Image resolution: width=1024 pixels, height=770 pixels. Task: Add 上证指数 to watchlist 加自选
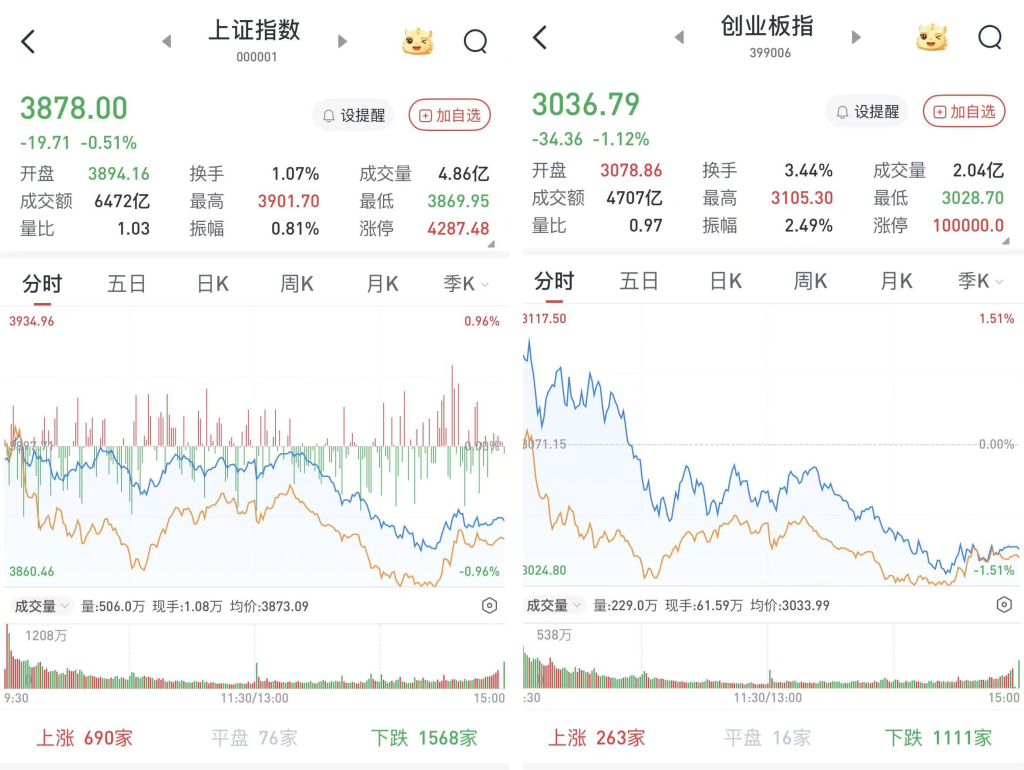450,115
